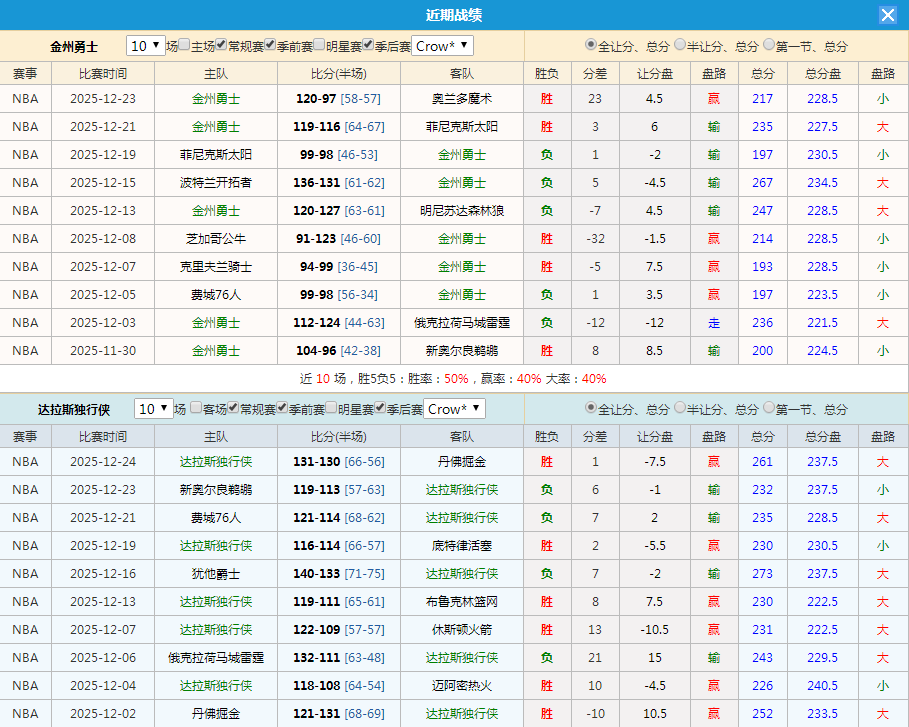Uncheck the 季后赛 checkbox for 金州勇士
This screenshot has width=909, height=727.
368,45
